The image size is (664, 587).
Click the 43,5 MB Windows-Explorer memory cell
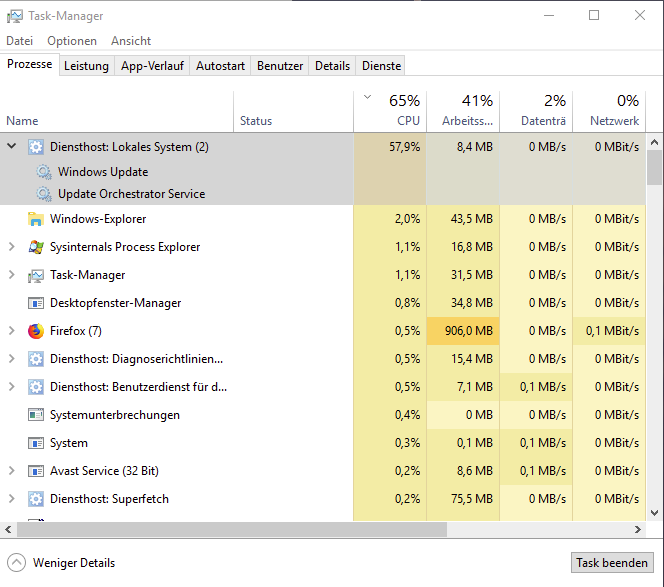463,219
